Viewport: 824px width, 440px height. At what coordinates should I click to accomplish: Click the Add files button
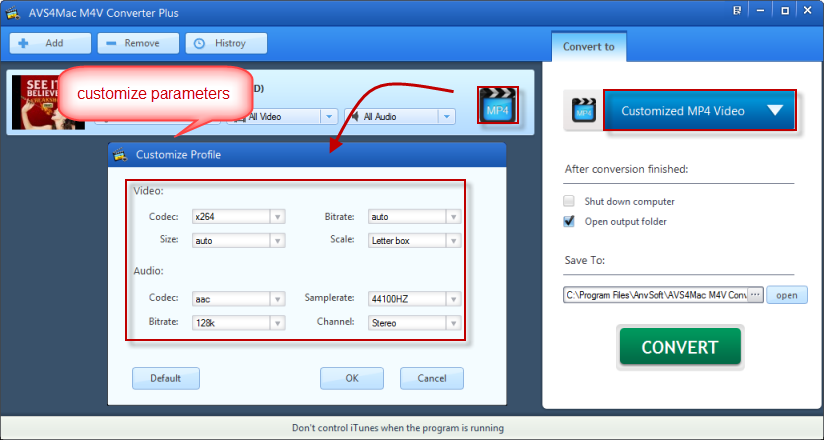tap(50, 44)
